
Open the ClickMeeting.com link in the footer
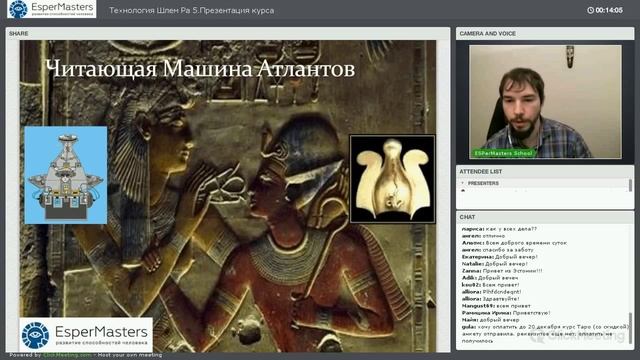[67, 355]
